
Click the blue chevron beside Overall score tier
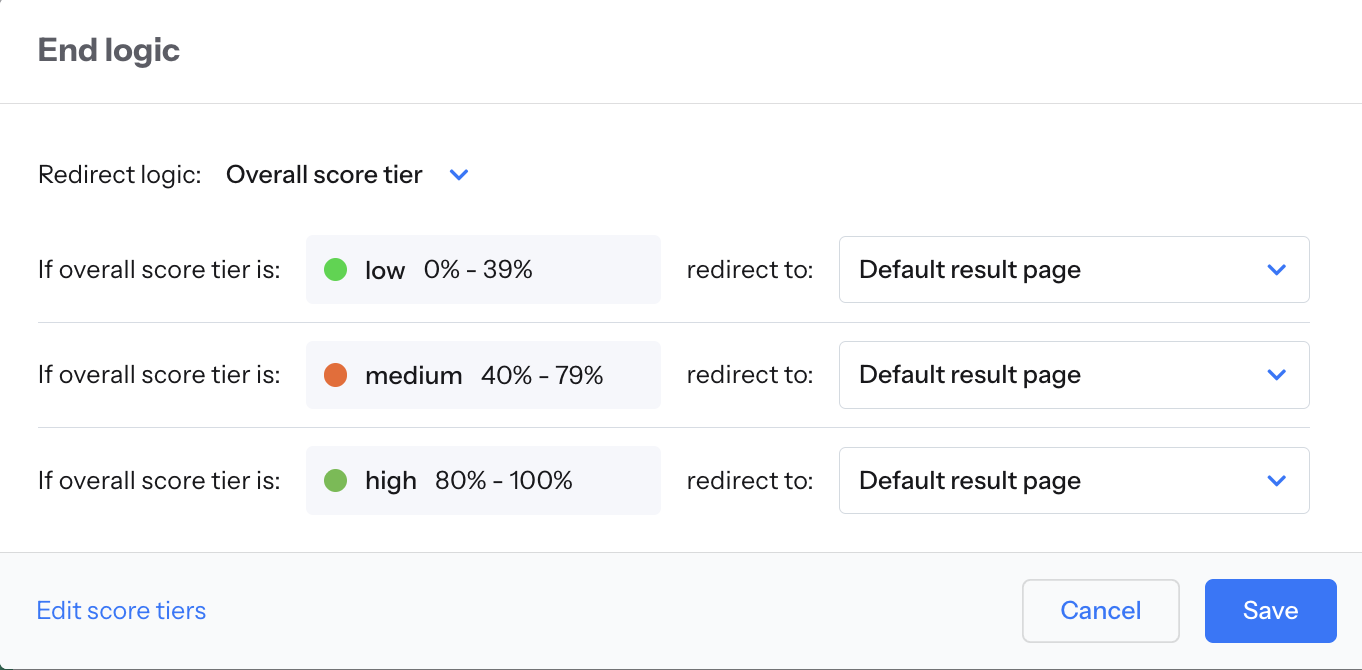459,175
